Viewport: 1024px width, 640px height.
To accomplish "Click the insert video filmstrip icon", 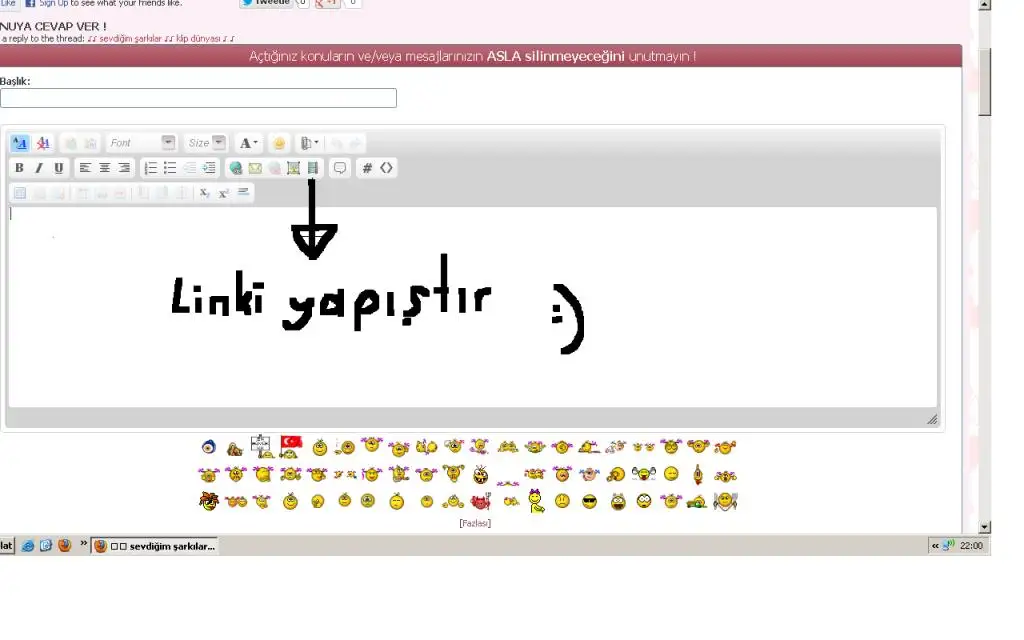I will click(313, 168).
